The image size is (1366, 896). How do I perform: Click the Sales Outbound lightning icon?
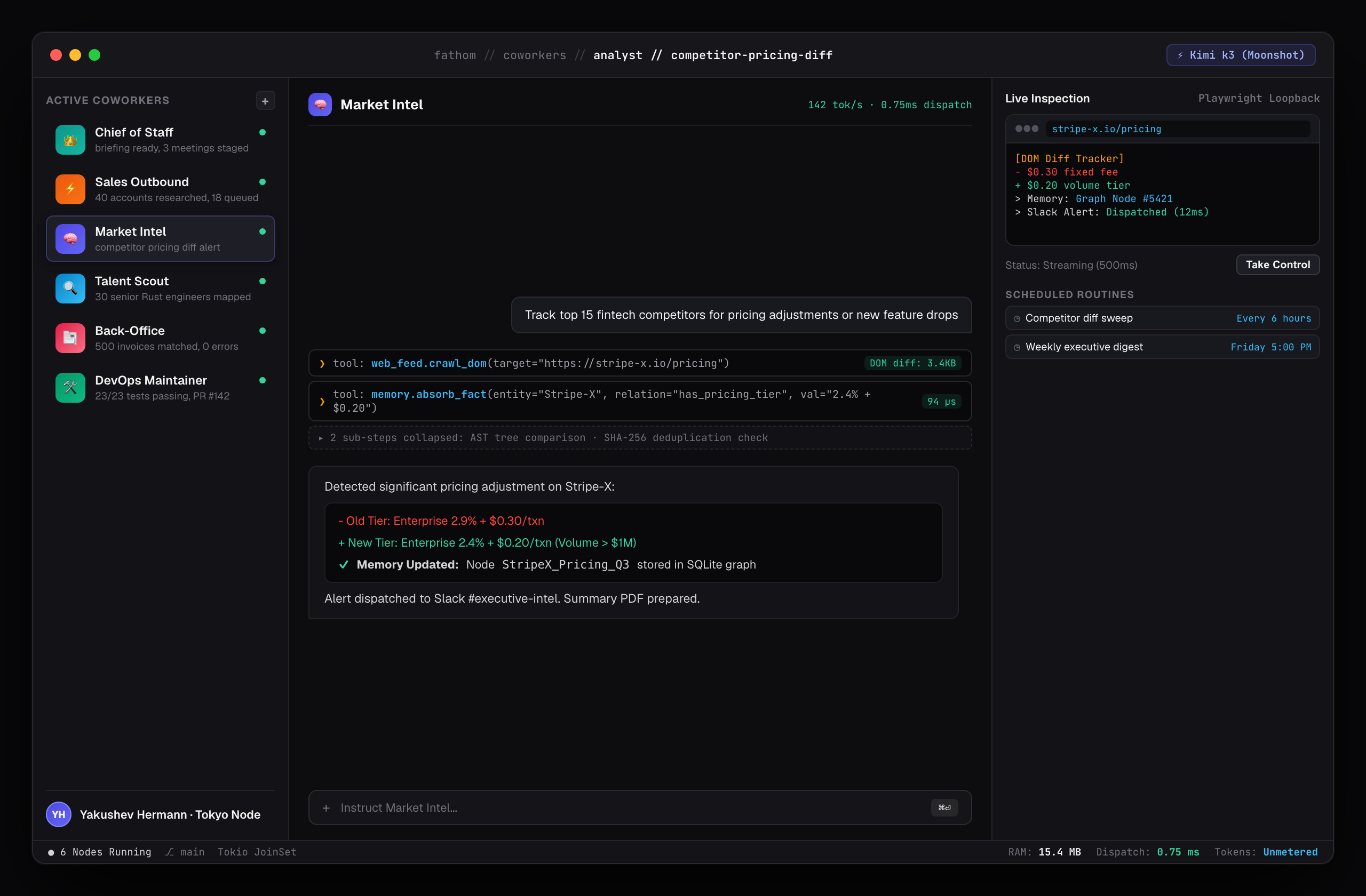70,189
